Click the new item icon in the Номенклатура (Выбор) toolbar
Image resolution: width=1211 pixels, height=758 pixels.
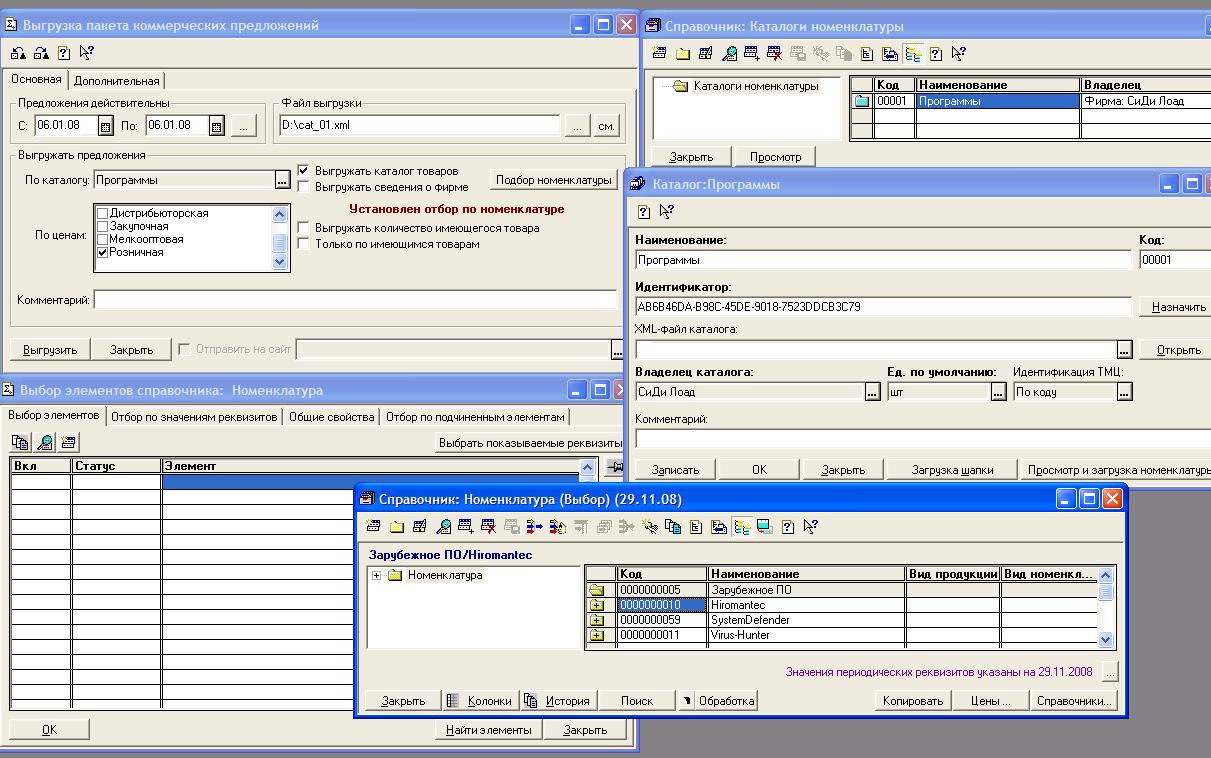[x=373, y=526]
